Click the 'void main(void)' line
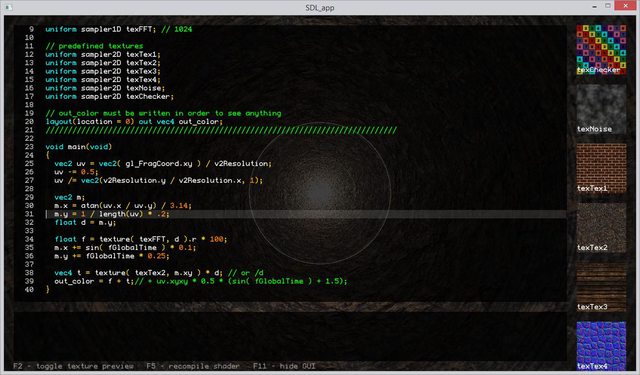This screenshot has width=640, height=375. (78, 146)
